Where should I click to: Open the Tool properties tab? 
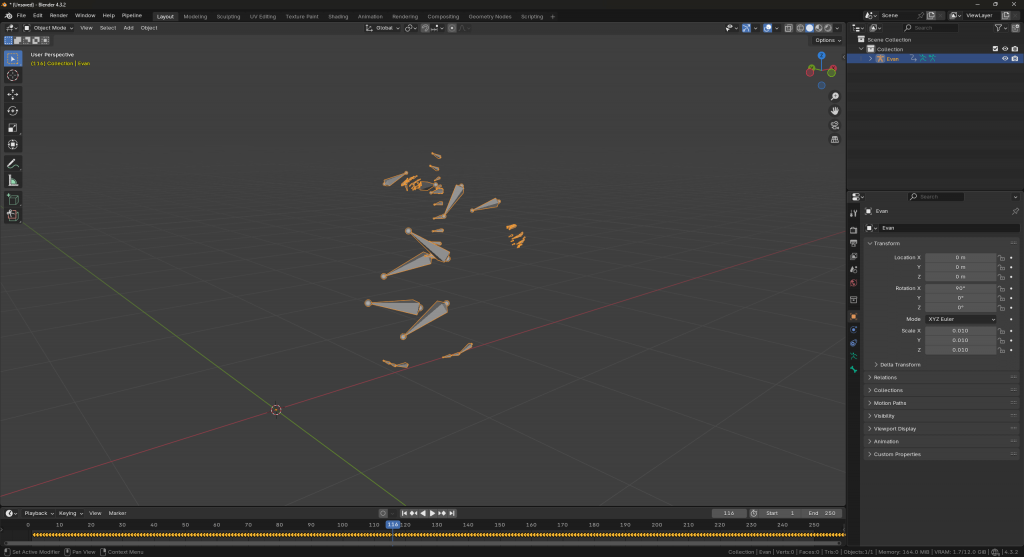point(854,214)
